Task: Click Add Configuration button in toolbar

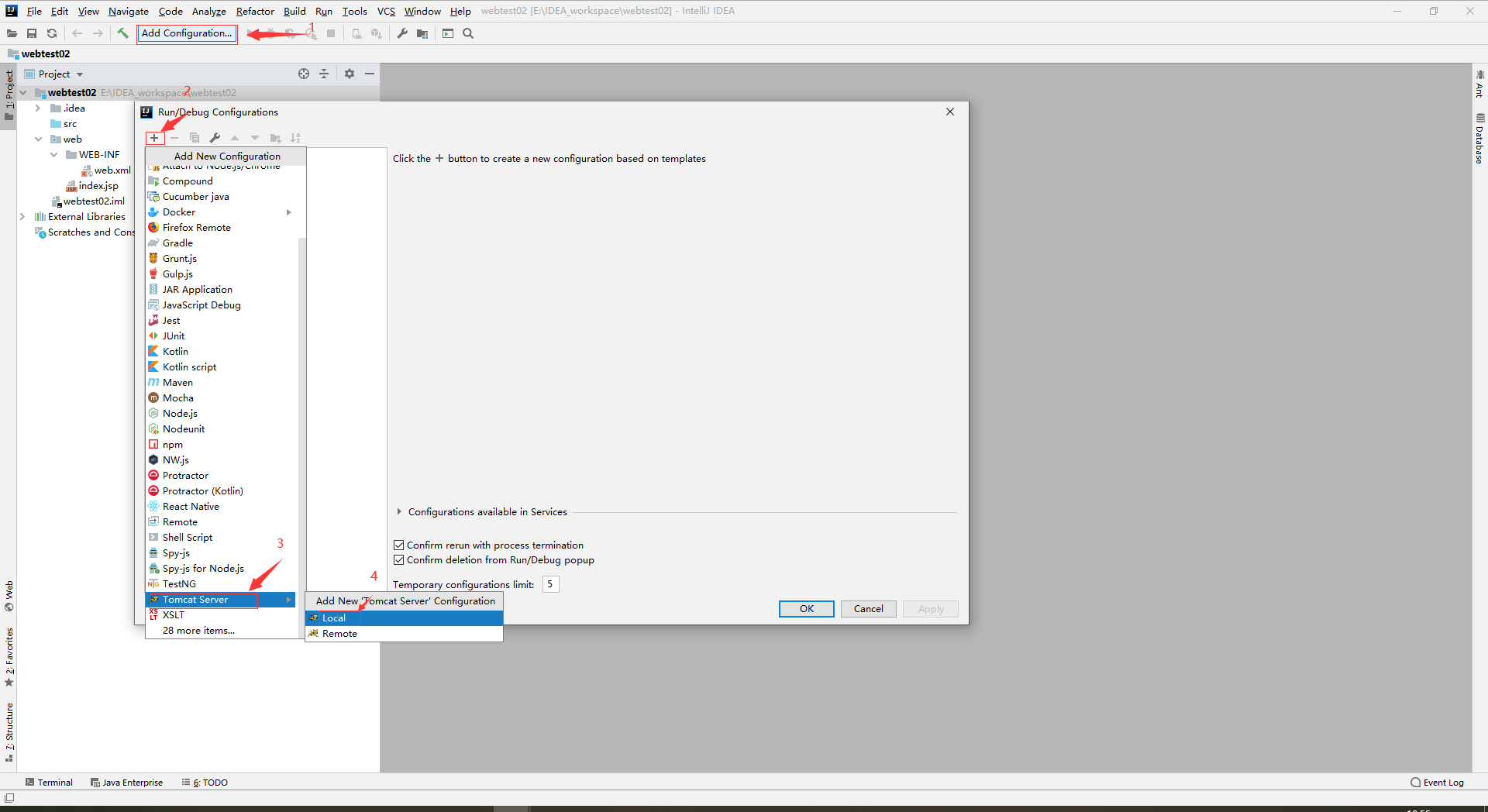Action: tap(187, 33)
